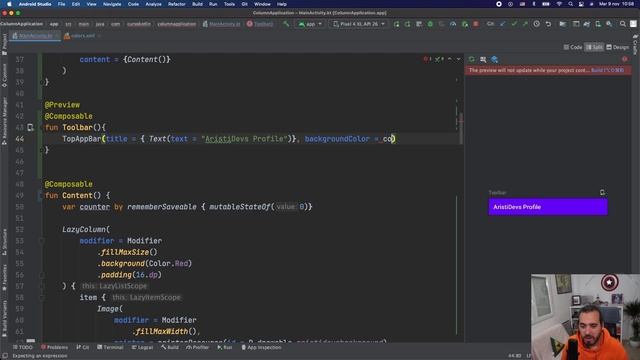This screenshot has height=360, width=640.
Task: Click the macOS Spotlight search icon
Action: coord(570,4)
